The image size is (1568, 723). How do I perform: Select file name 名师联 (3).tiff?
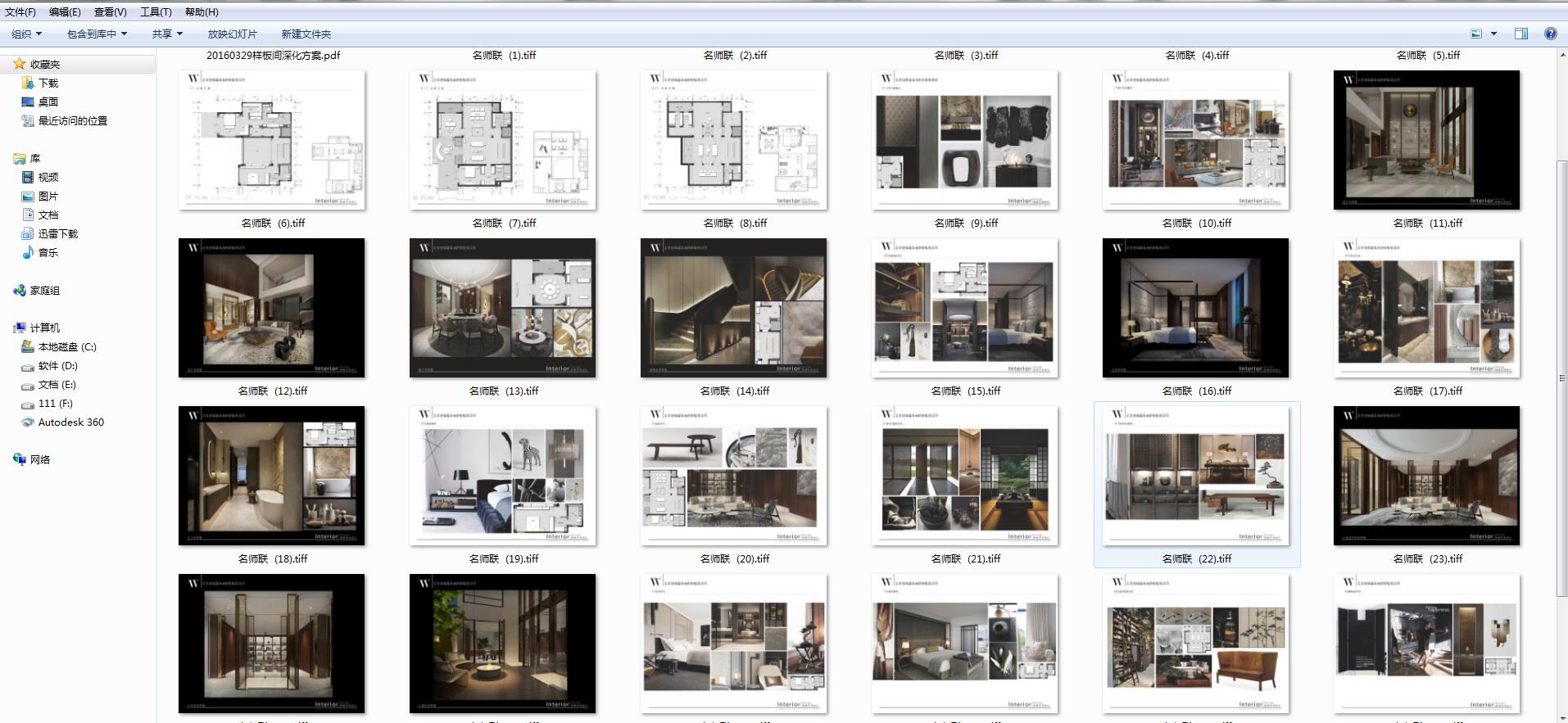point(966,56)
